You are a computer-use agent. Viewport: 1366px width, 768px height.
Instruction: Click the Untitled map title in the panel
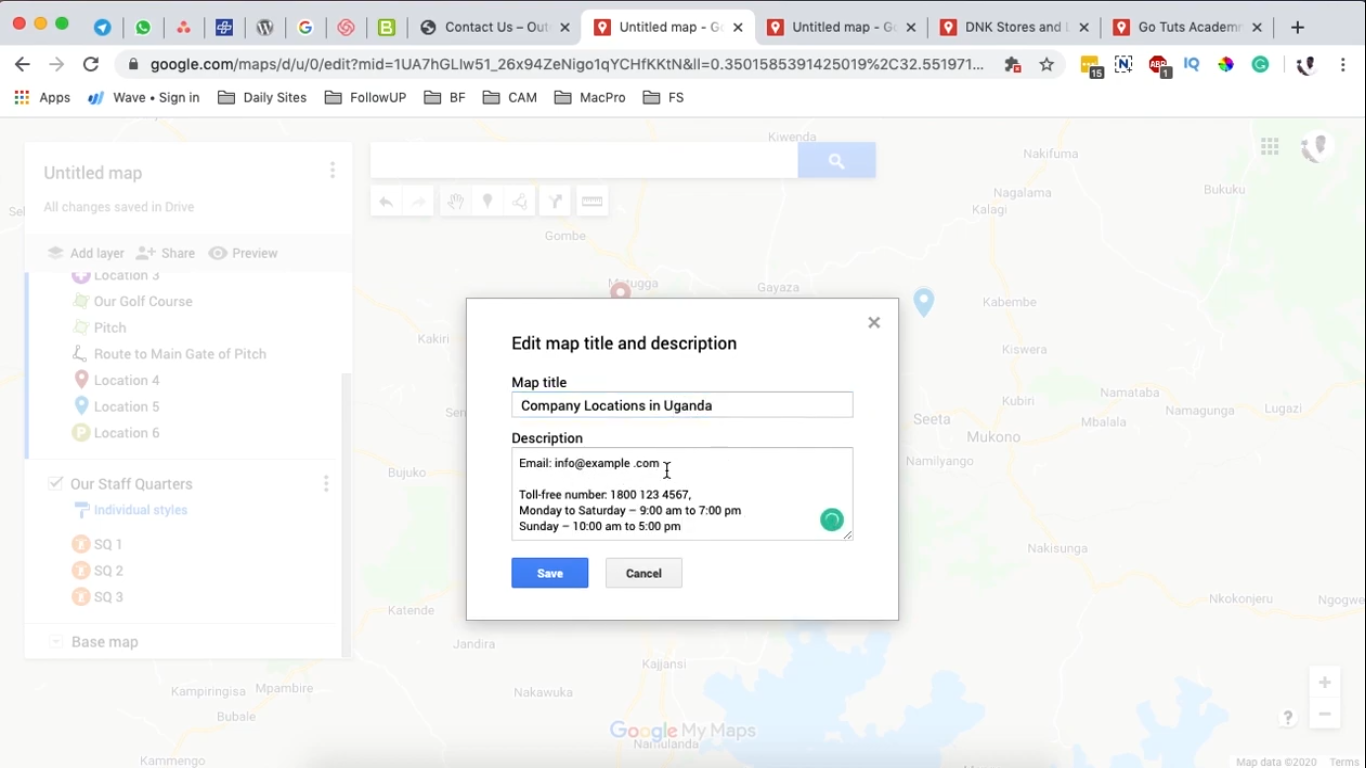[x=93, y=173]
